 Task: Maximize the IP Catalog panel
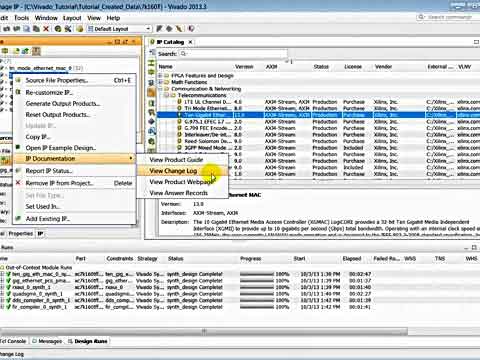[x=476, y=42]
